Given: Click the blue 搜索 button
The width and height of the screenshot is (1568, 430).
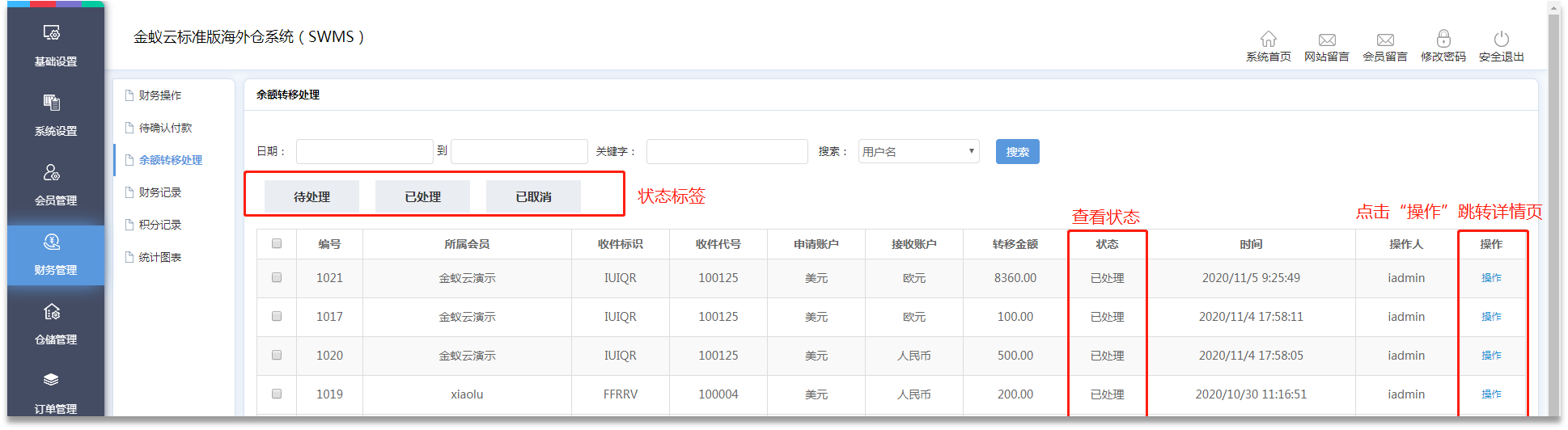Looking at the screenshot, I should (x=1017, y=151).
